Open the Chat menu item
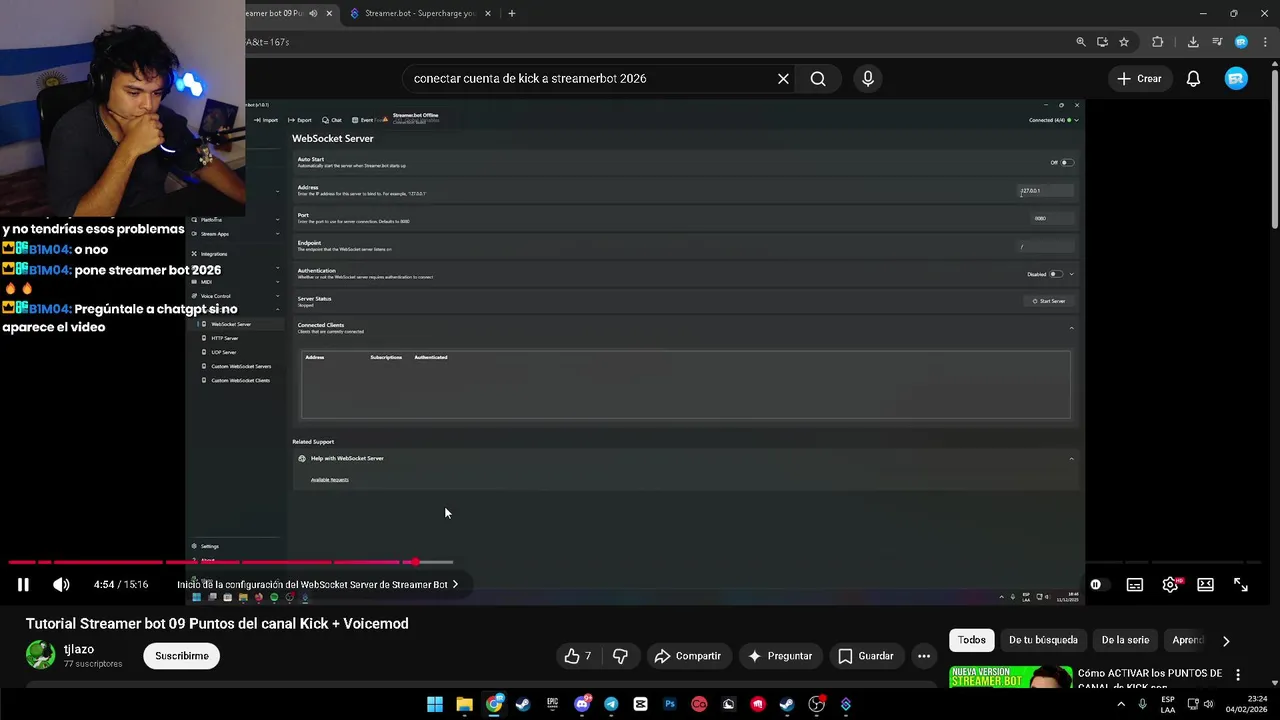This screenshot has width=1280, height=720. 331,120
